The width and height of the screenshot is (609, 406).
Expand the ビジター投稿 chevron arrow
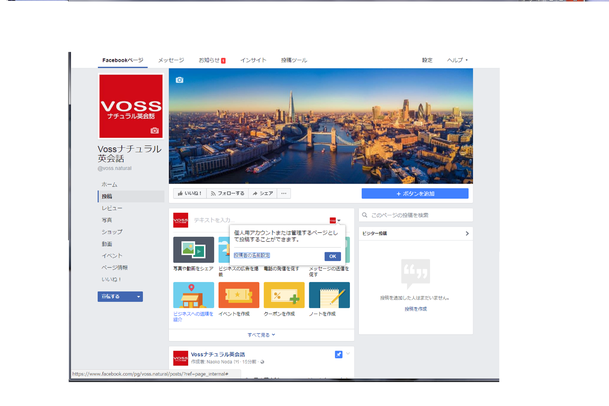click(x=467, y=233)
